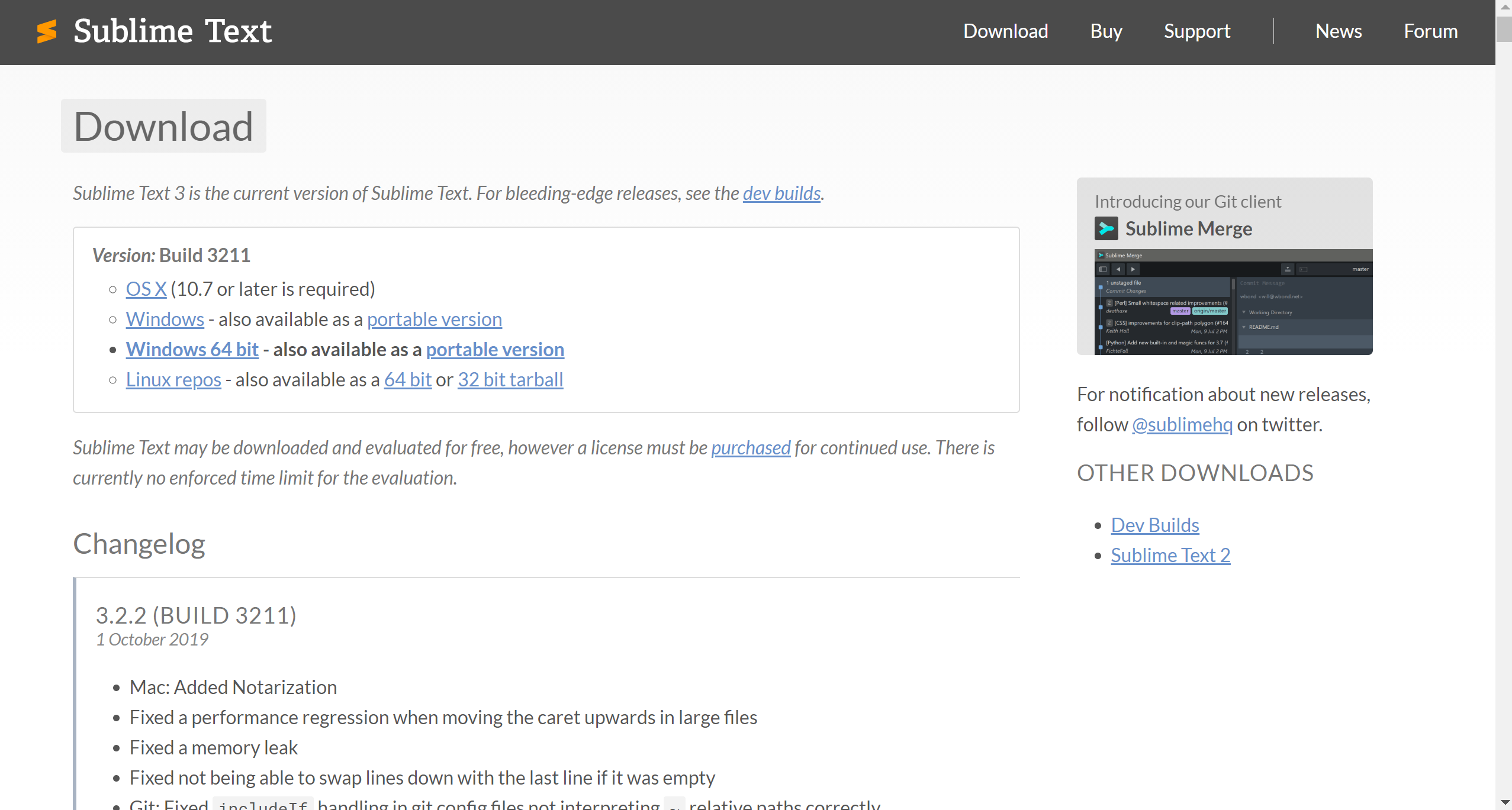Open the Support page
The image size is (1512, 810).
[x=1196, y=31]
